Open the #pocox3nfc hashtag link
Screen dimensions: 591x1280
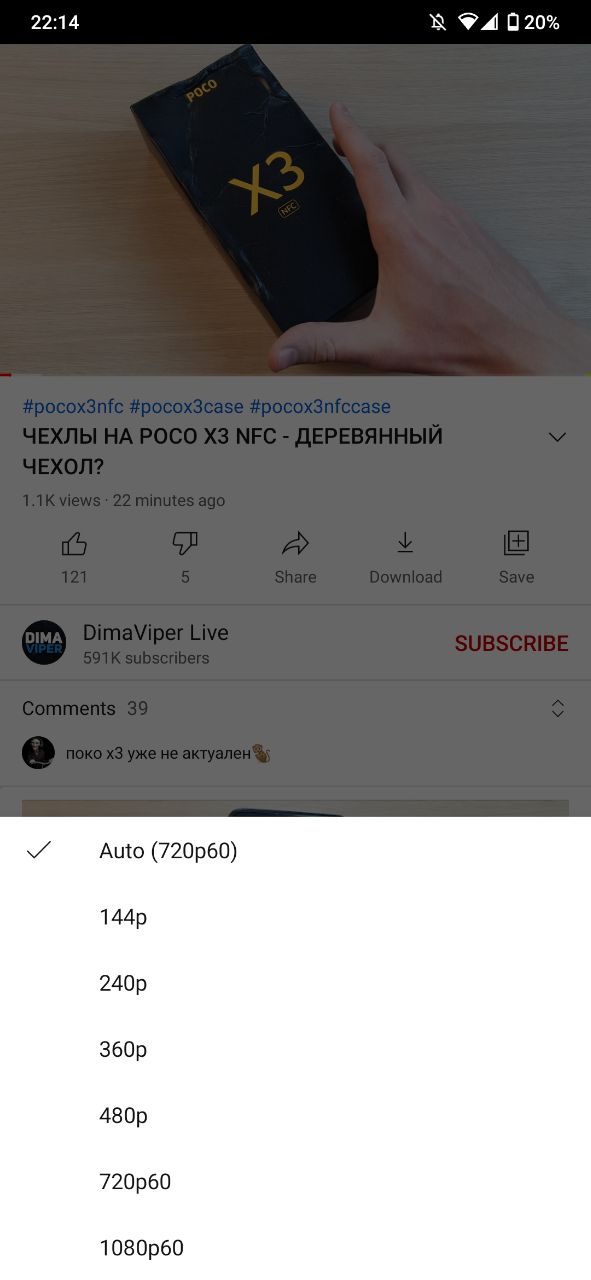click(x=73, y=407)
